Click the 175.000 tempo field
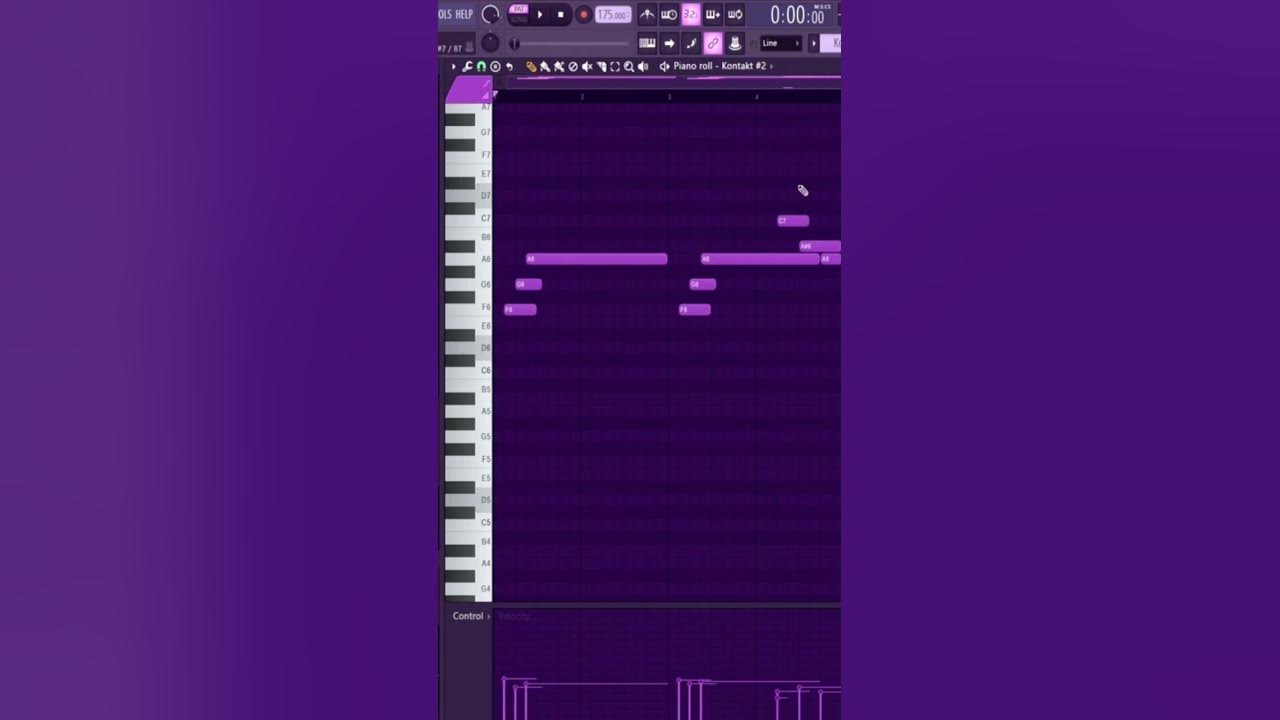The height and width of the screenshot is (720, 1280). pos(613,14)
